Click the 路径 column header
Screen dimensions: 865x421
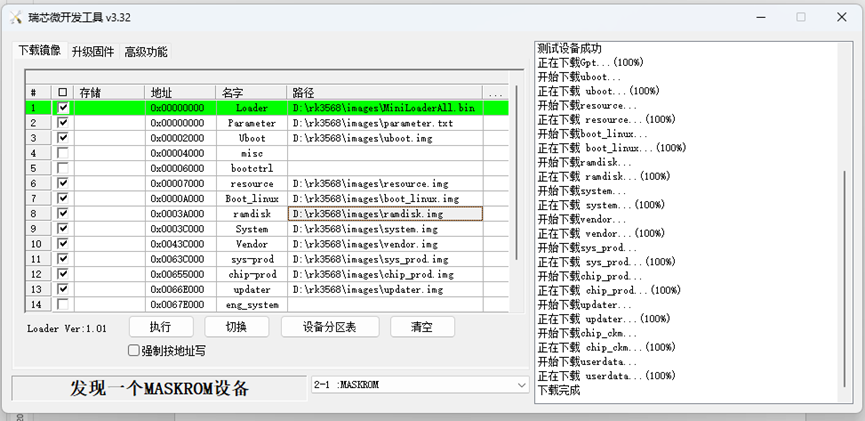pyautogui.click(x=385, y=92)
